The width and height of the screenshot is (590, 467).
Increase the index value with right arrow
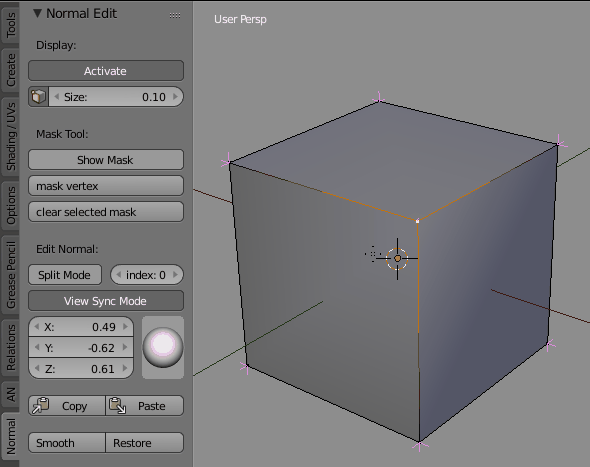coord(175,275)
